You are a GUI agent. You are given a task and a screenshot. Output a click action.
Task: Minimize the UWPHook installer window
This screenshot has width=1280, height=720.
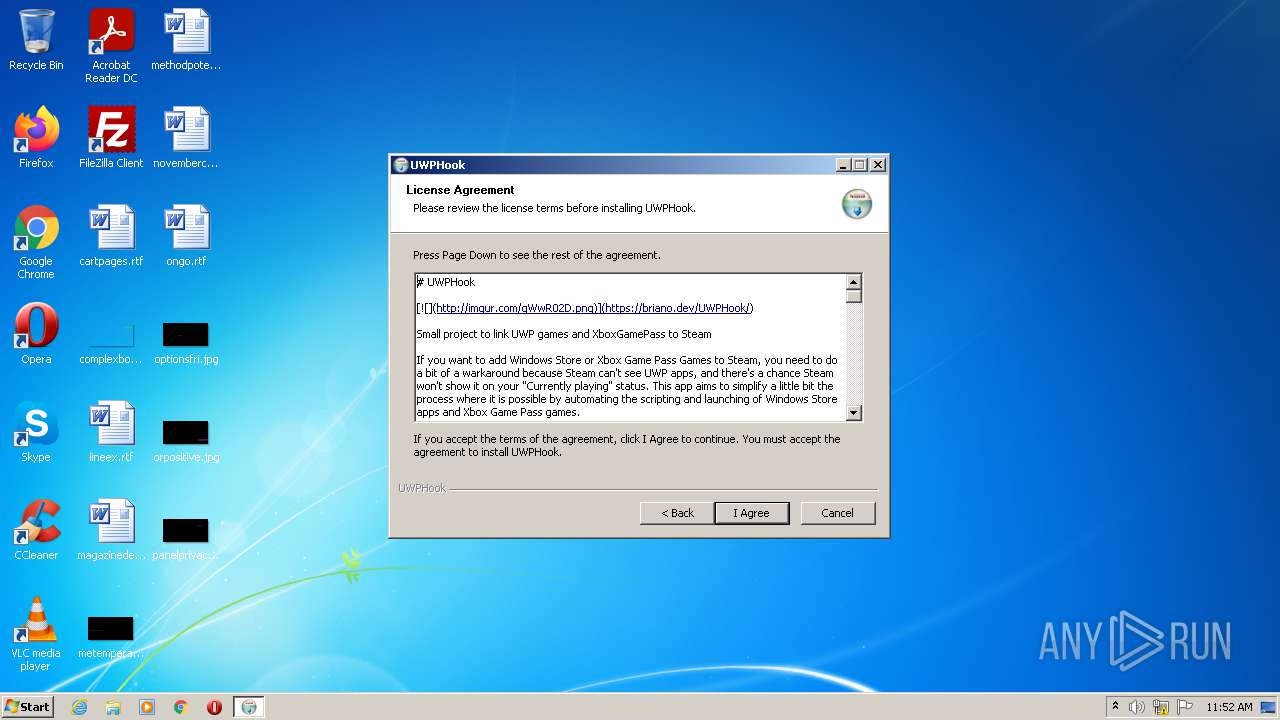click(x=843, y=165)
